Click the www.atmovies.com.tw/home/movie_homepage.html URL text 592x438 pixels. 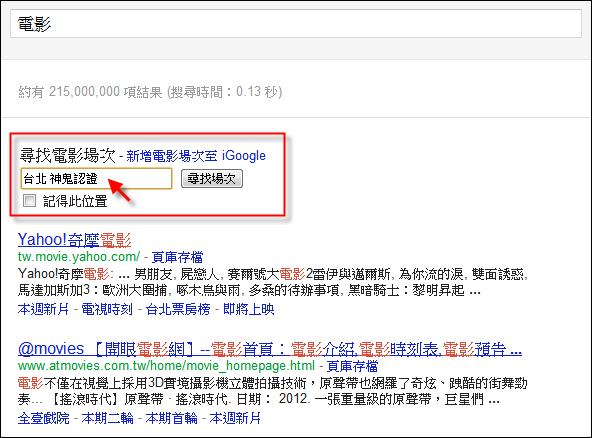pos(166,366)
